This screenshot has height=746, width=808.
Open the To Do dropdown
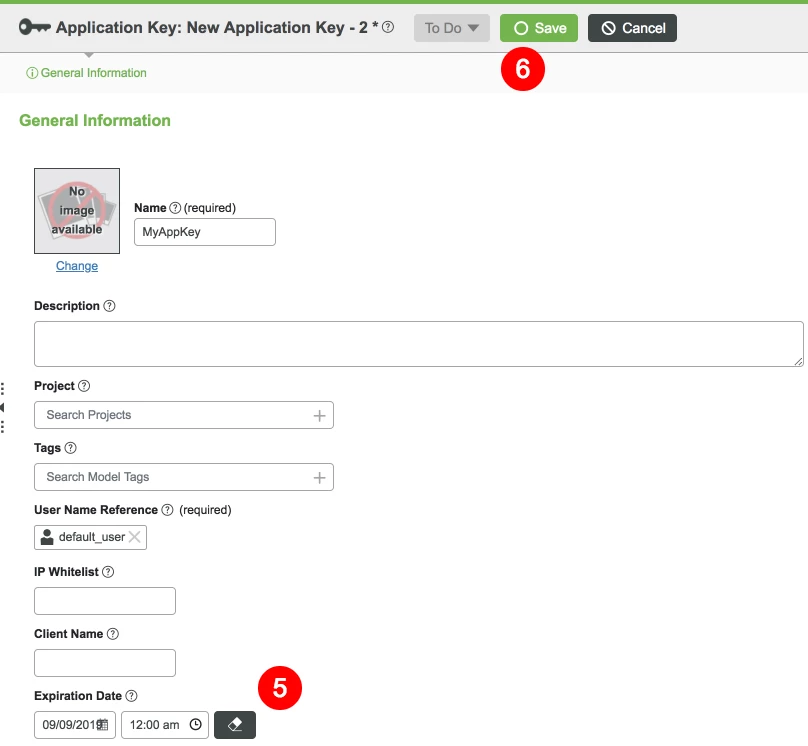click(x=451, y=28)
